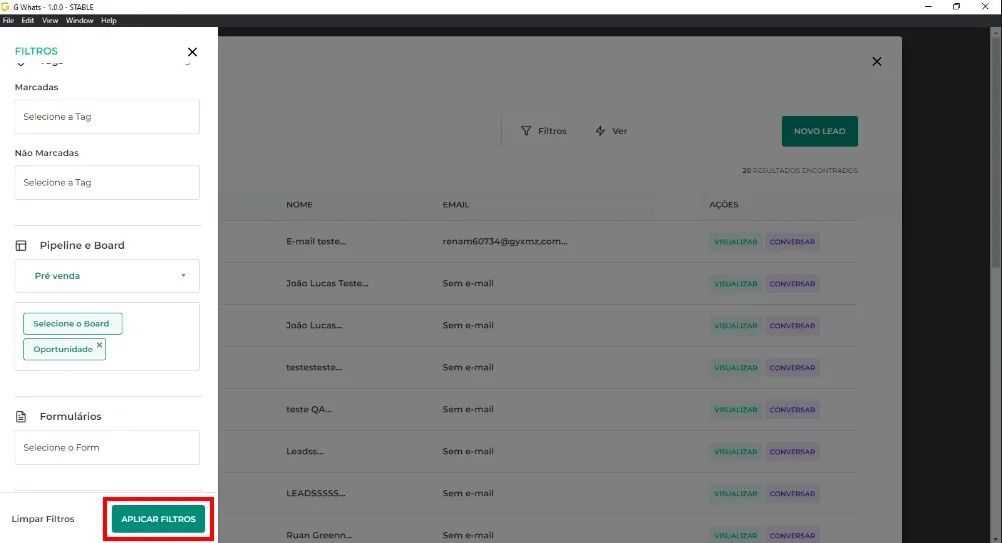The image size is (1002, 543).
Task: Click VISUALIZAR for teste QA lead
Action: coord(736,409)
